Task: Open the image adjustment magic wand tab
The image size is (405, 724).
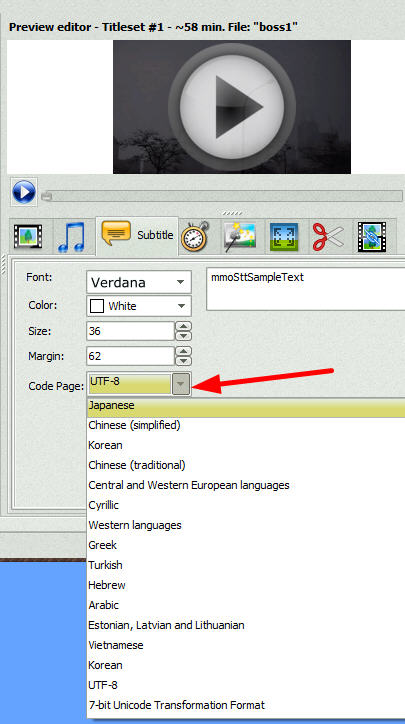Action: [240, 236]
